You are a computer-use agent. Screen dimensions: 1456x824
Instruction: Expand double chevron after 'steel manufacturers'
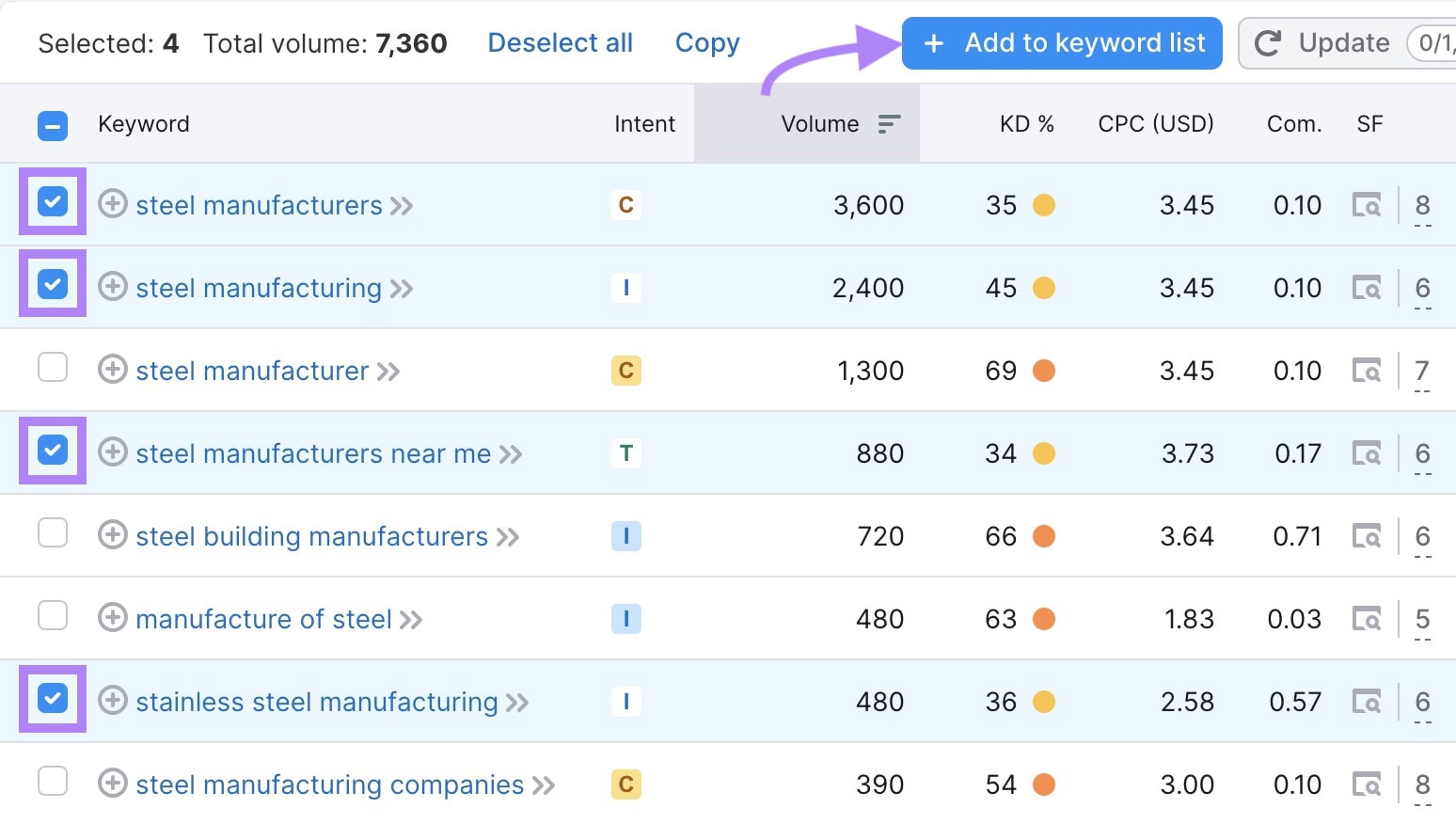point(402,206)
